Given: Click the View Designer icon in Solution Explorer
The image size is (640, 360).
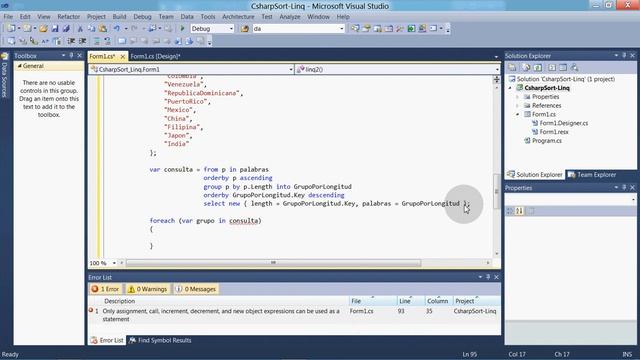Looking at the screenshot, I should tap(563, 67).
